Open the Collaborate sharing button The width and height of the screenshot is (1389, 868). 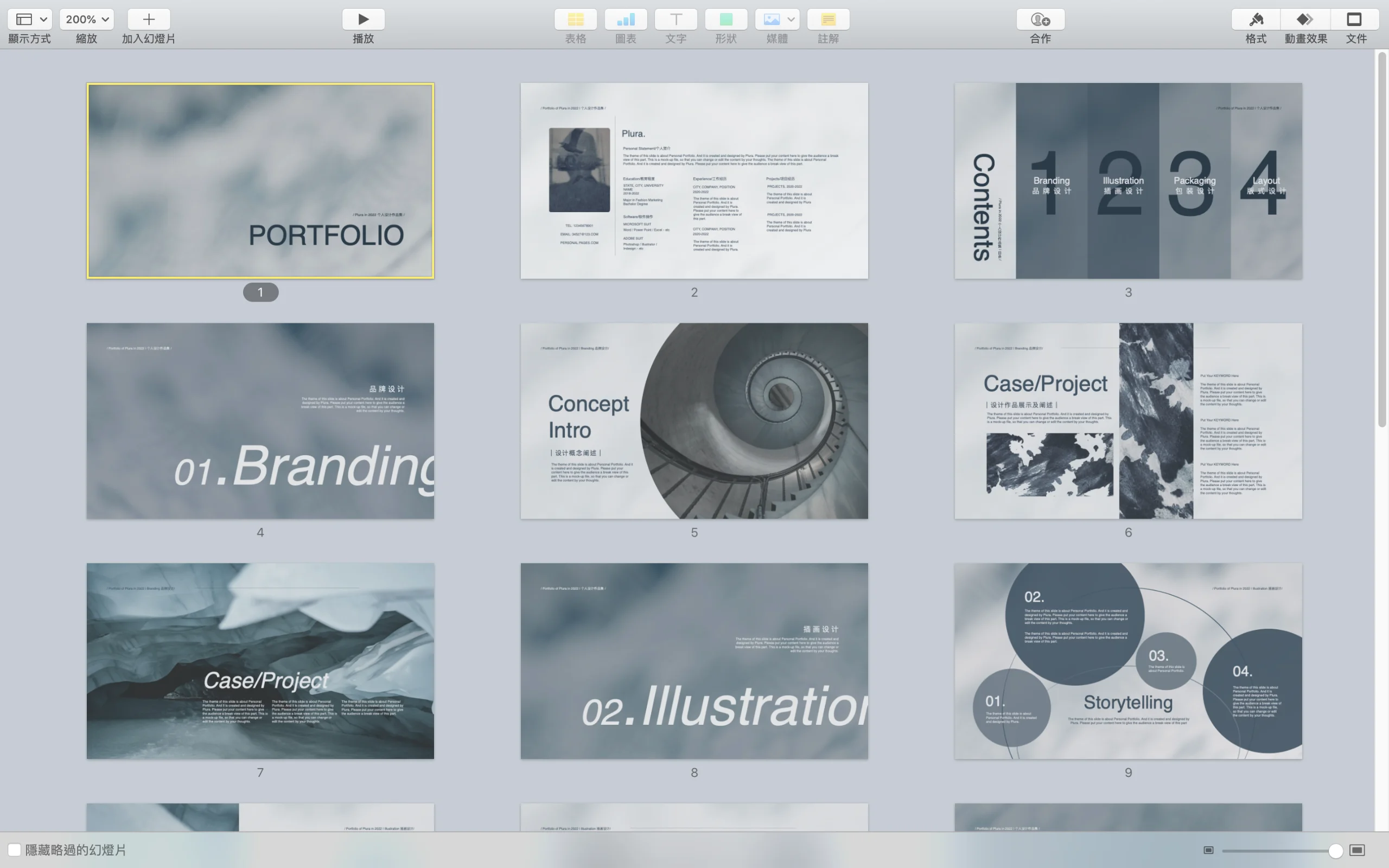click(1040, 20)
